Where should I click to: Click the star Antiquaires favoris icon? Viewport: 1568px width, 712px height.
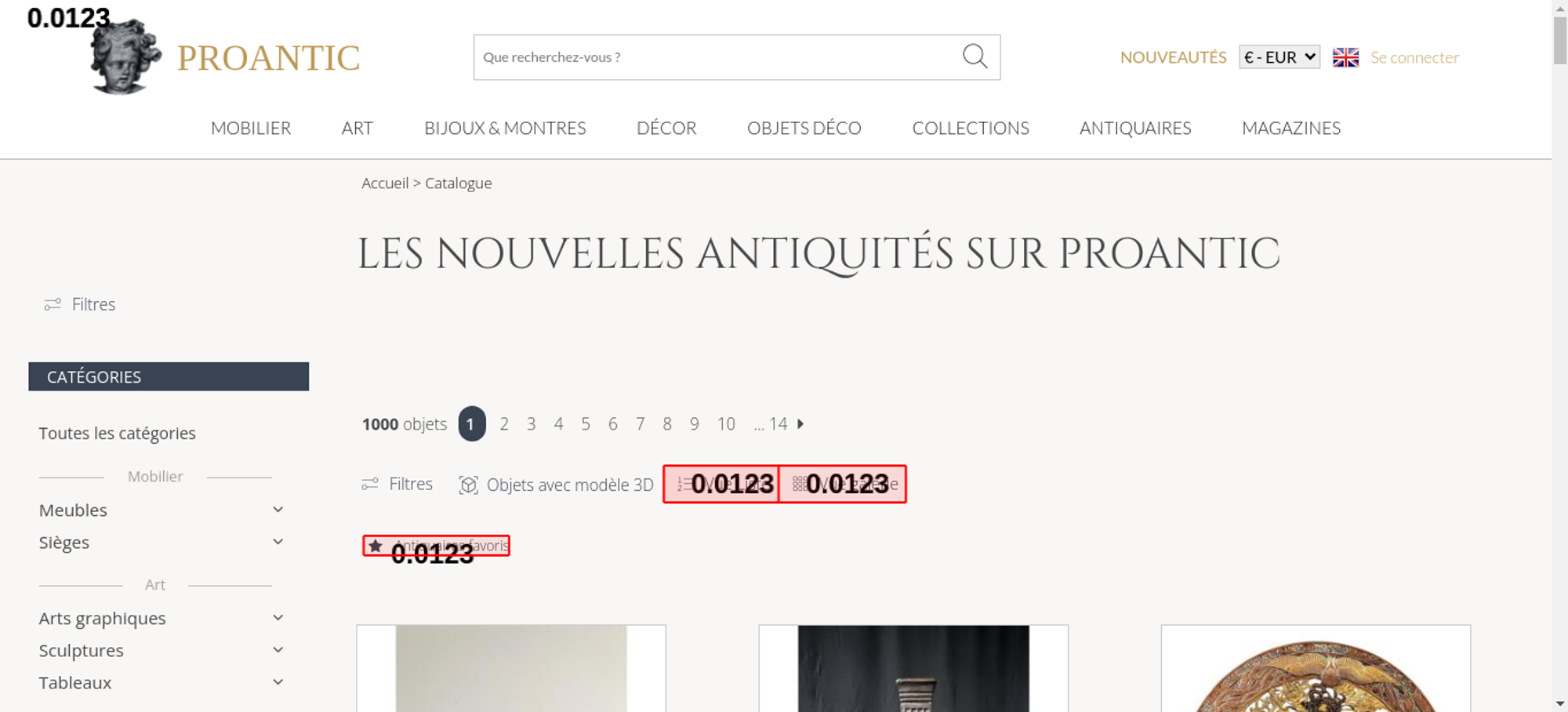coord(376,546)
